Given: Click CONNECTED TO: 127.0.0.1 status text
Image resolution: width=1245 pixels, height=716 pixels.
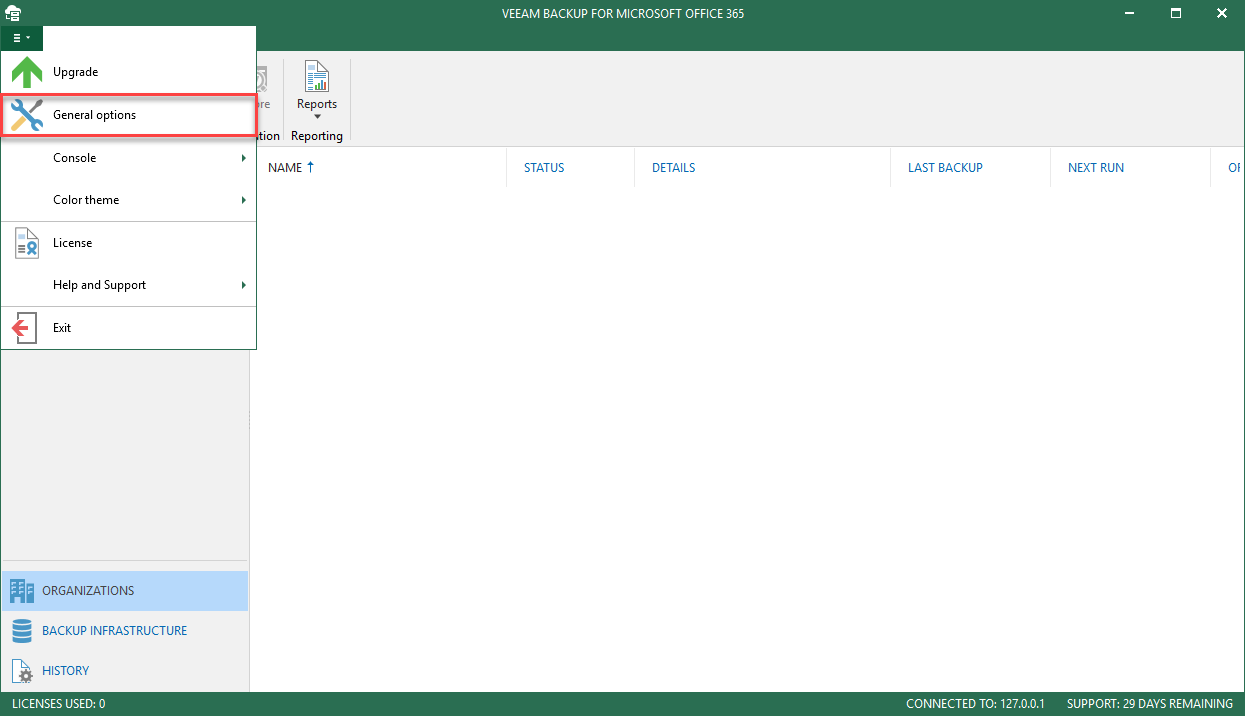Looking at the screenshot, I should [x=975, y=704].
